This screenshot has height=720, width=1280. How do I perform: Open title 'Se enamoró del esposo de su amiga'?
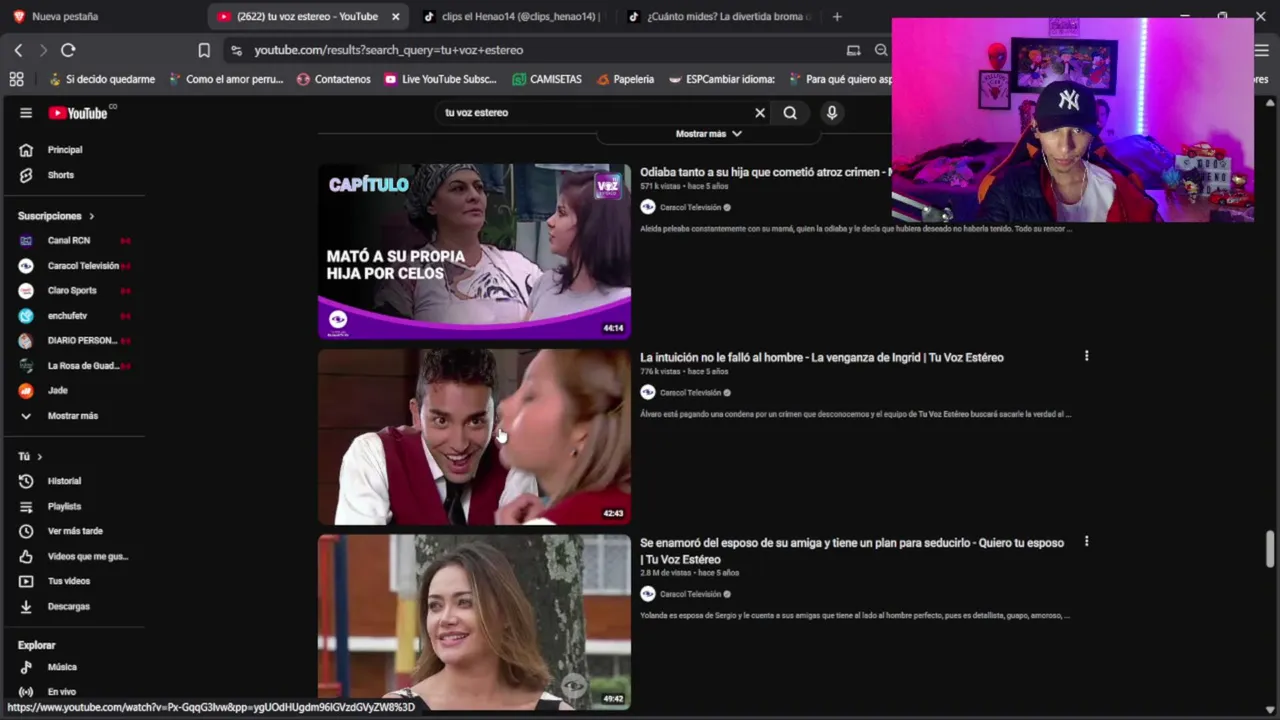pyautogui.click(x=852, y=551)
